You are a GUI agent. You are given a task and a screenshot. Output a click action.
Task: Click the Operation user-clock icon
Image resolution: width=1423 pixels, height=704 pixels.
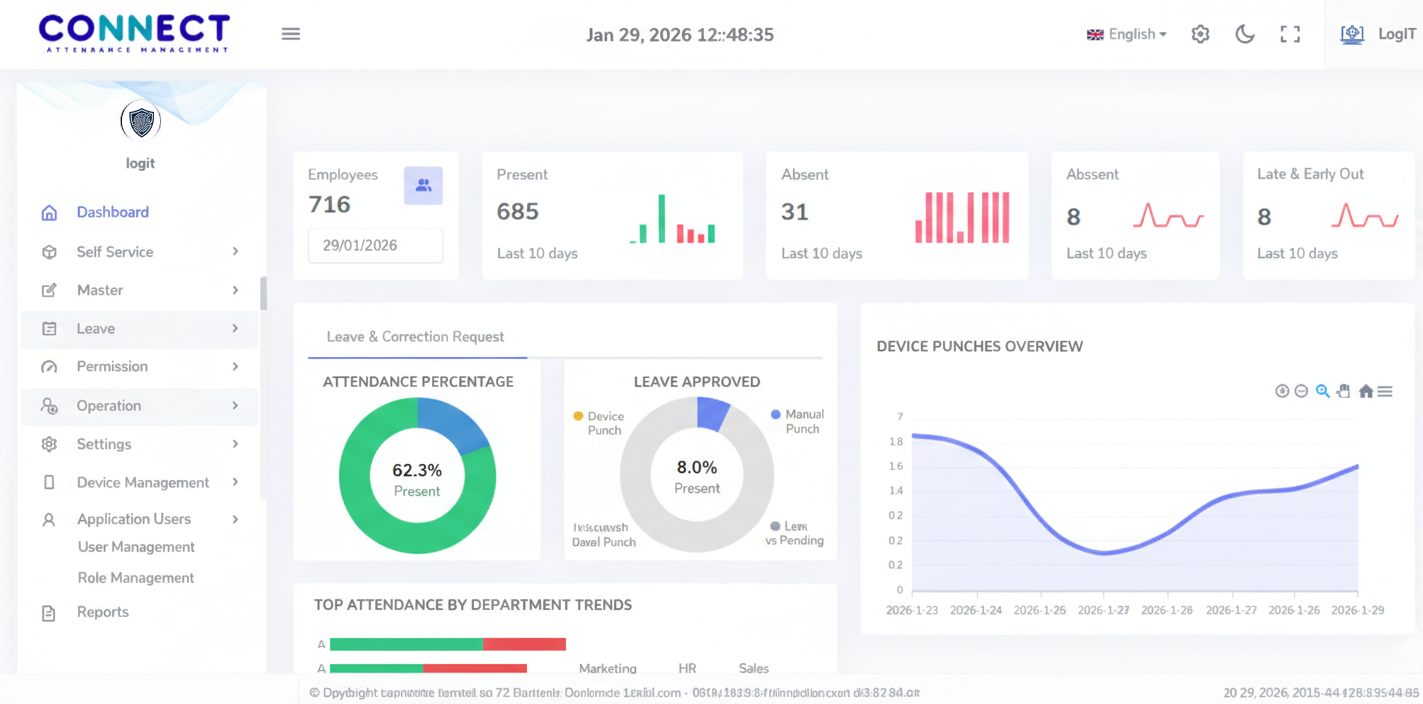49,406
